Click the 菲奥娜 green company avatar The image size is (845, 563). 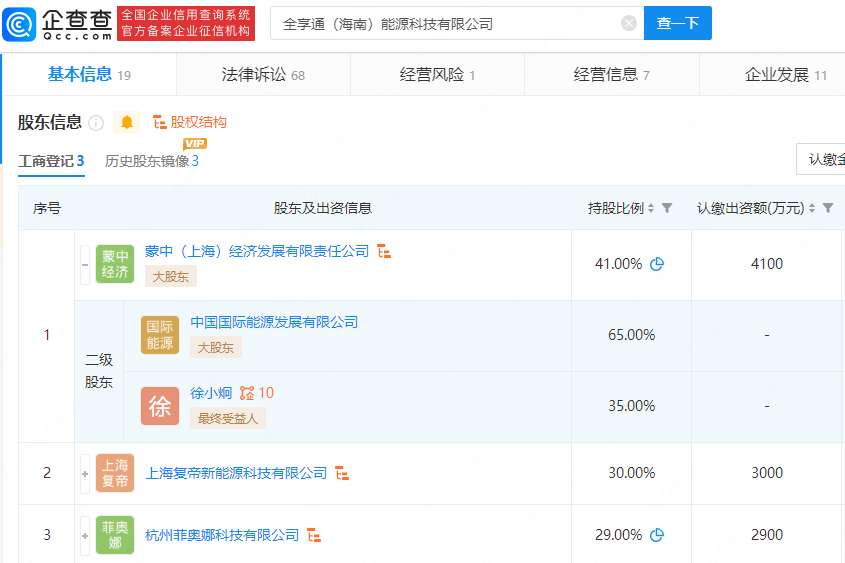pos(115,535)
